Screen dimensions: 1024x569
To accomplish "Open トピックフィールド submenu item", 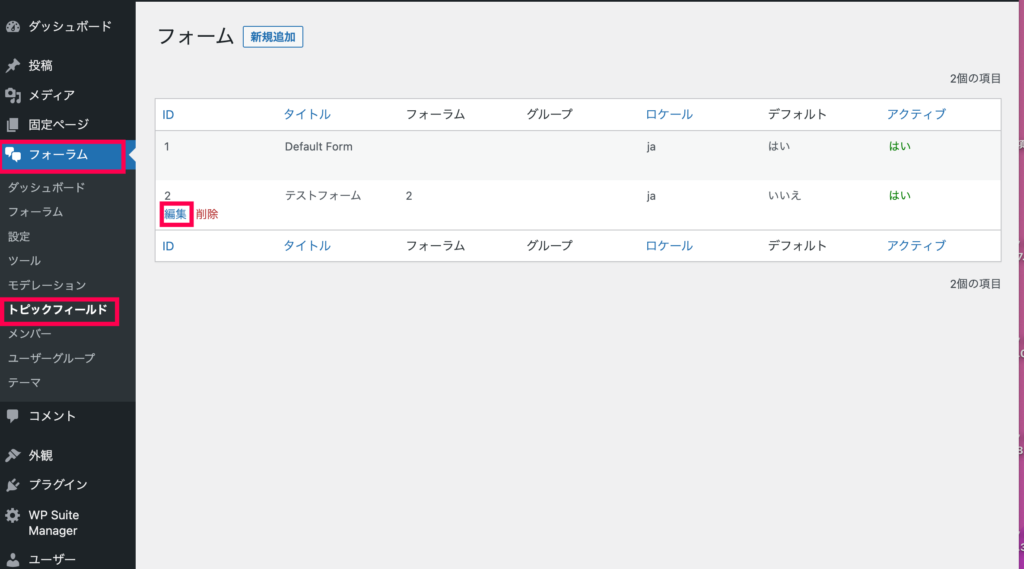I will pos(57,310).
